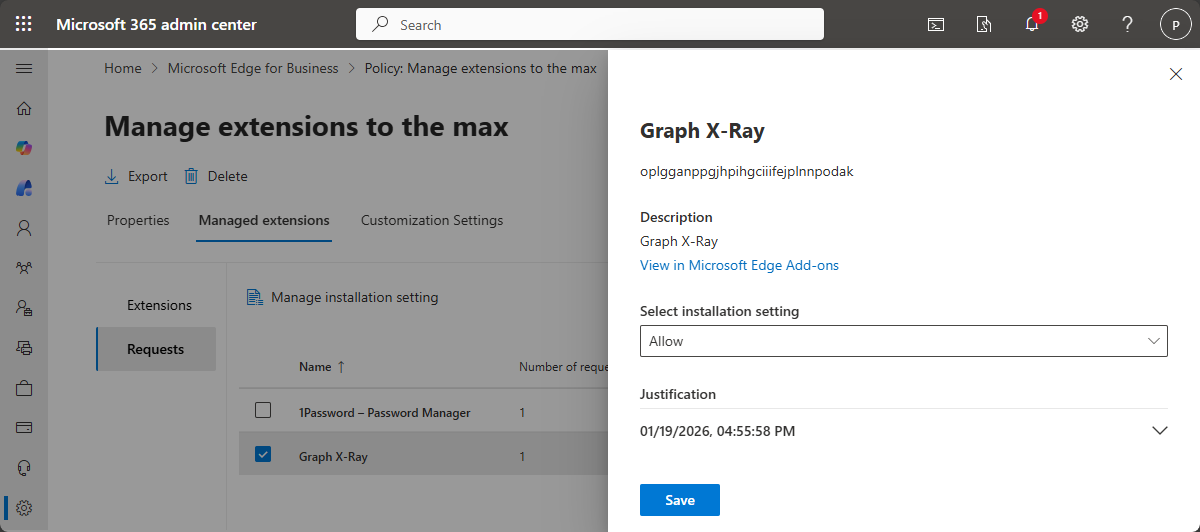This screenshot has width=1200, height=532.
Task: Toggle the hamburger navigation menu
Action: (x=24, y=68)
